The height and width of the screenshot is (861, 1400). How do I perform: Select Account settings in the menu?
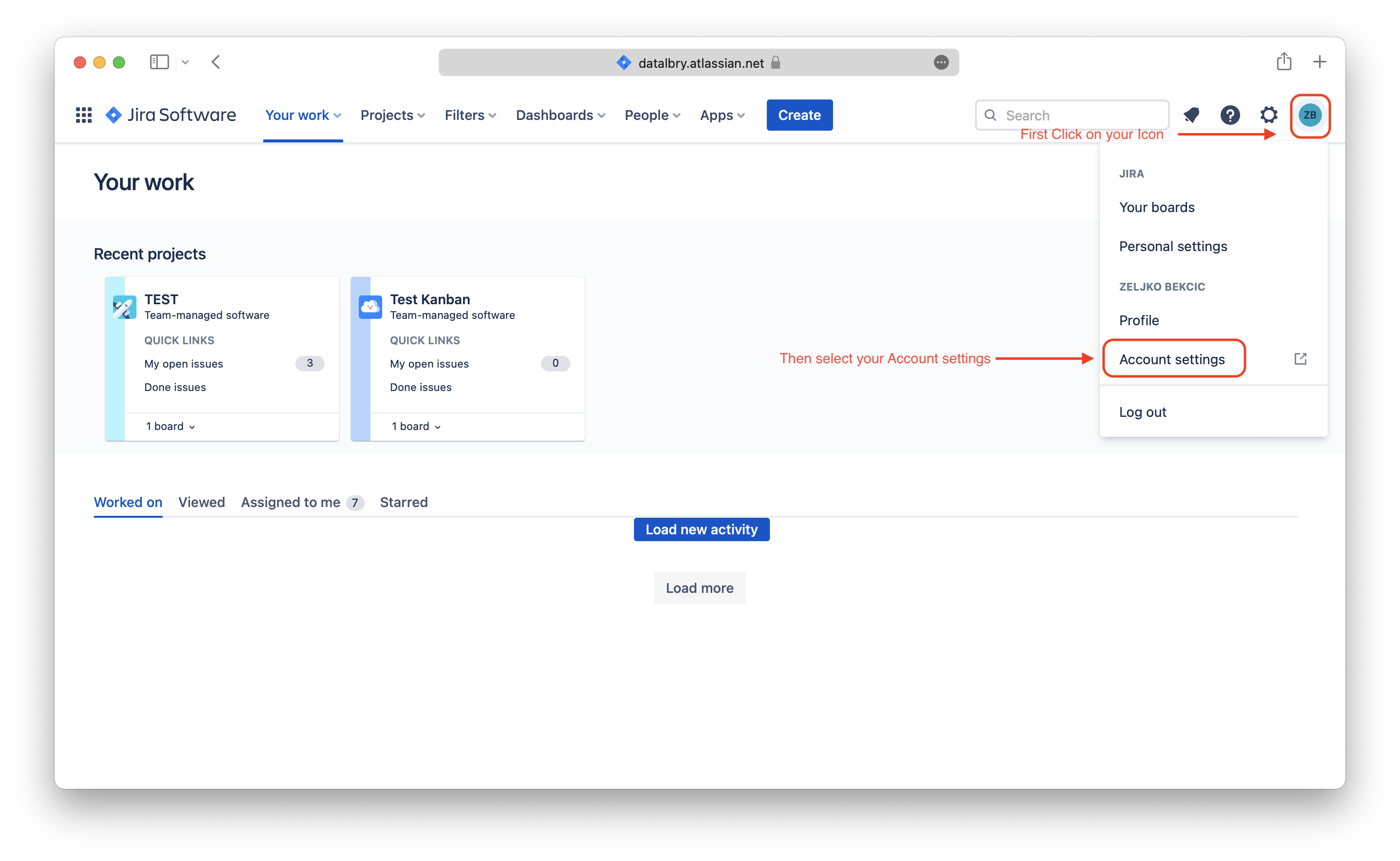1172,359
